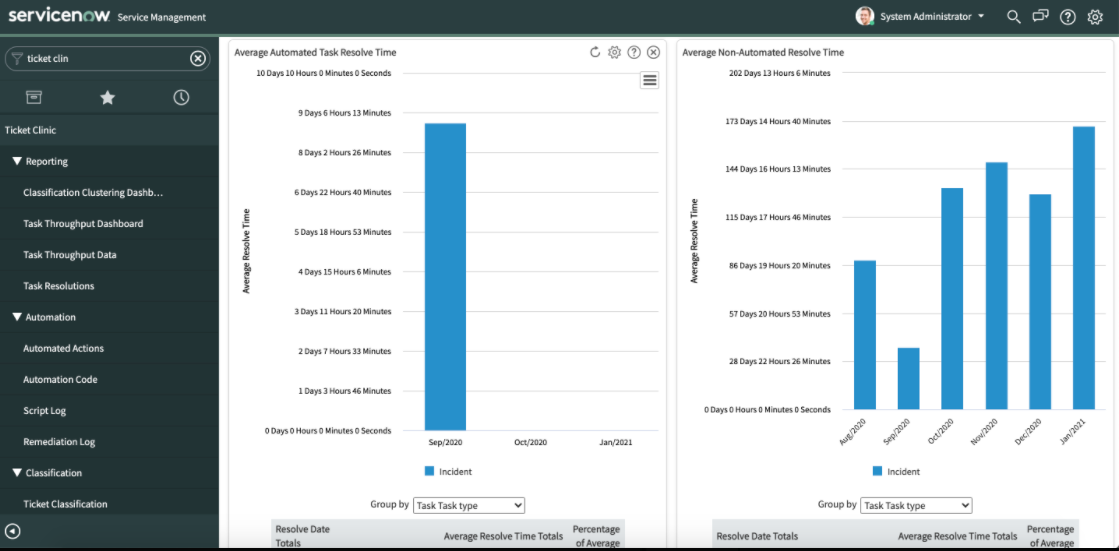Screen dimensions: 1119x551
Task: Open the help question mark icon in header
Action: tap(1068, 17)
